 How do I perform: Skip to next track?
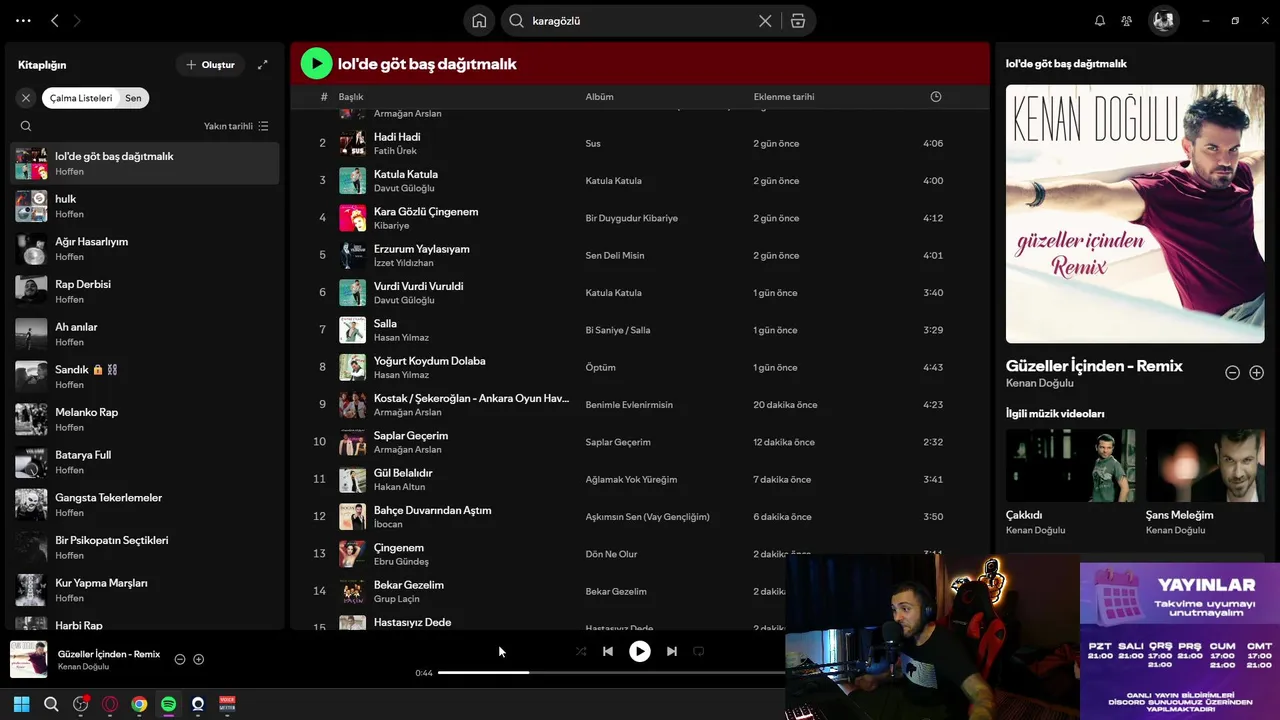pos(672,651)
